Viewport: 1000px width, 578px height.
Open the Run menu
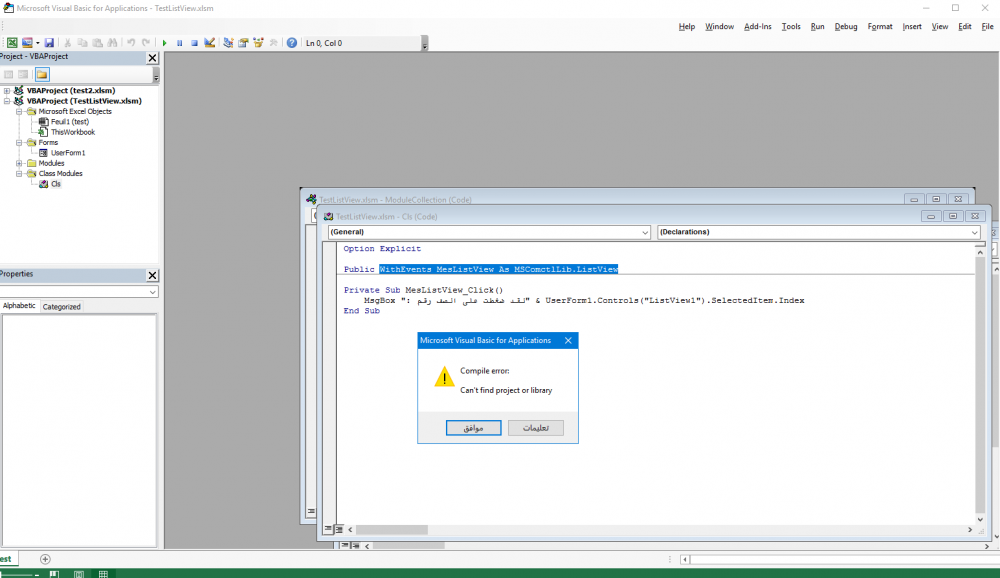point(818,26)
